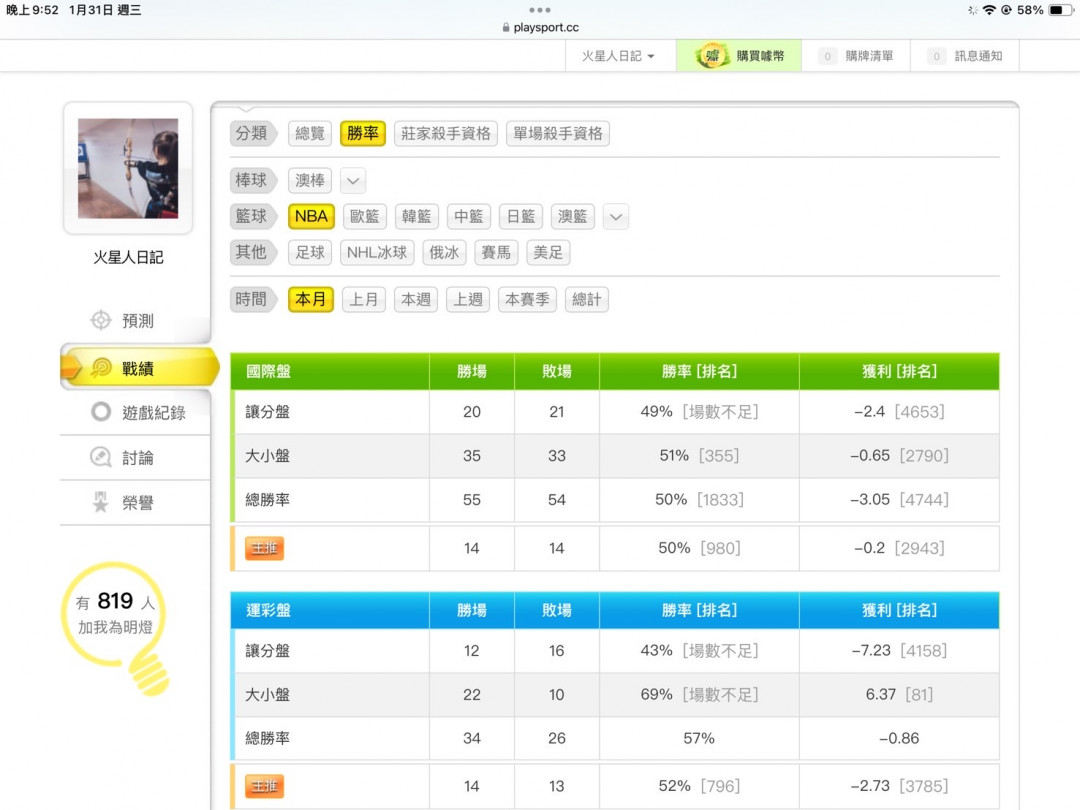Image resolution: width=1080 pixels, height=810 pixels.
Task: Open 戰績 in the sidebar menu
Action: pos(140,368)
